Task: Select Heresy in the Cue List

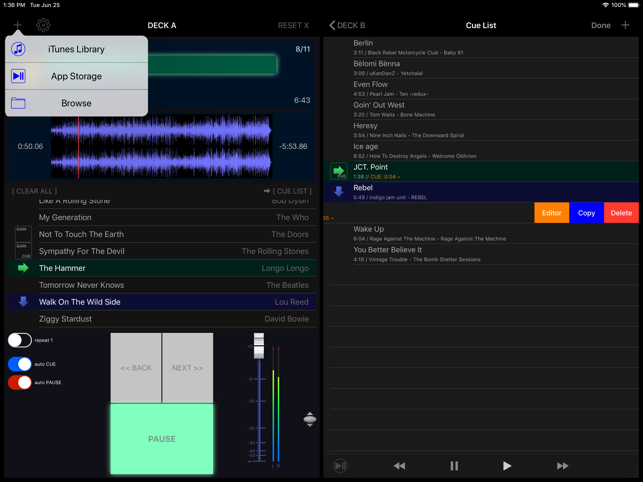Action: point(481,130)
